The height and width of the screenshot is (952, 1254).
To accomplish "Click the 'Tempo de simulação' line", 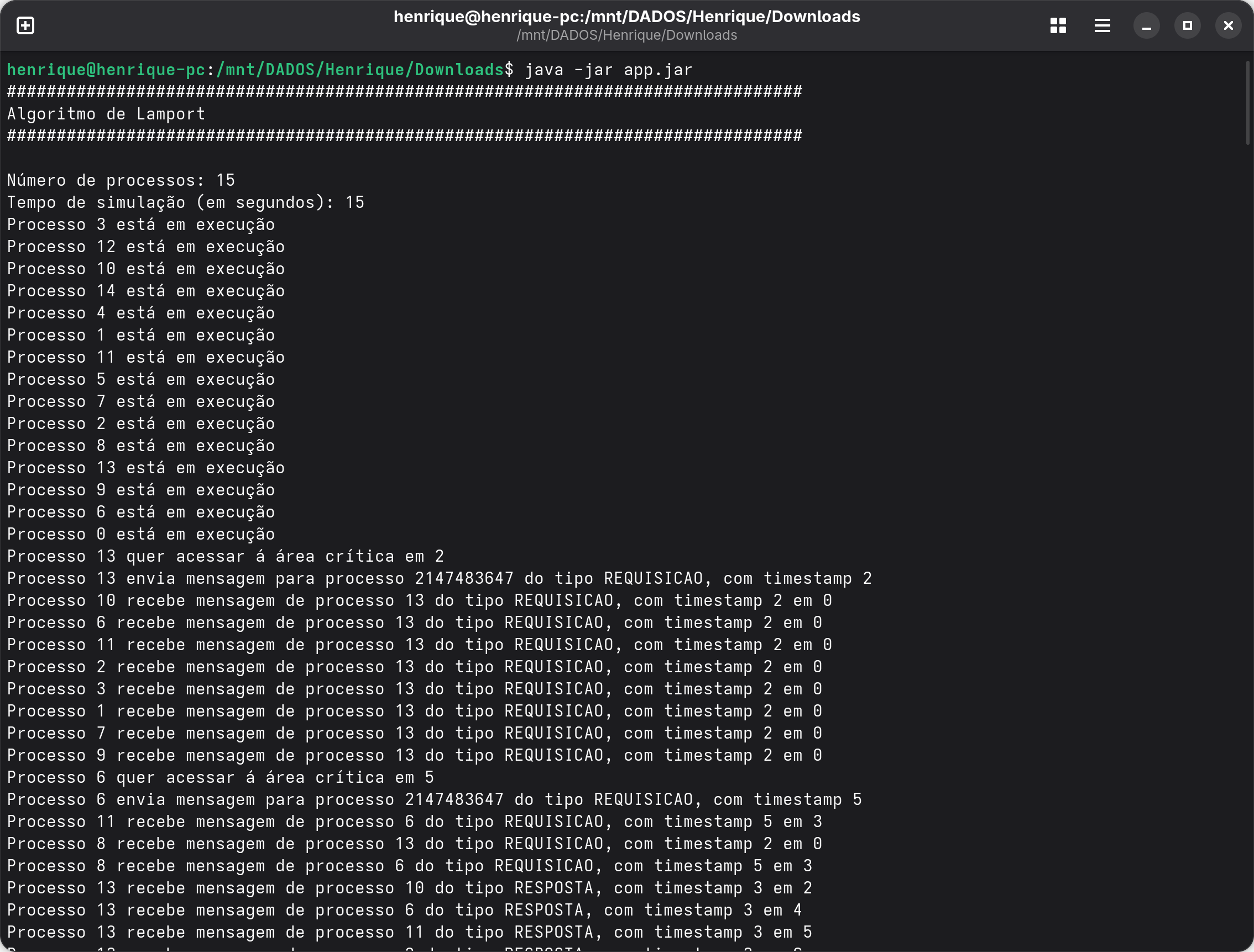I will coord(185,202).
